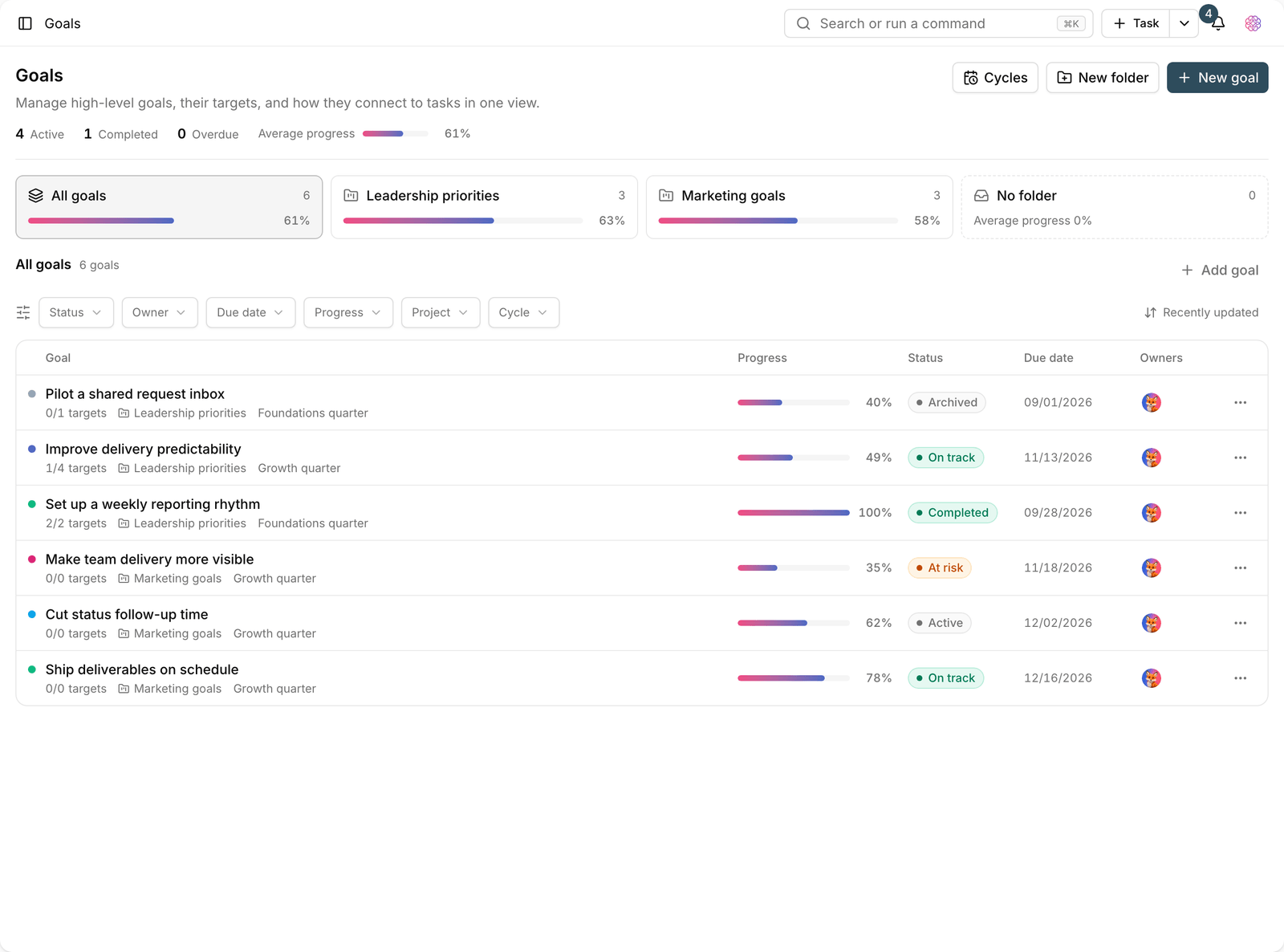Create a New folder
1284x952 pixels.
(x=1102, y=78)
